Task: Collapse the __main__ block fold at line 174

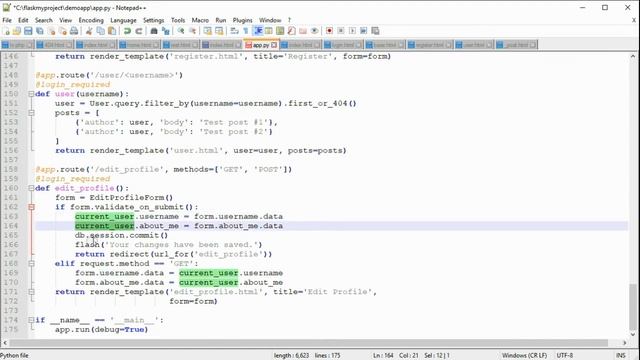Action: coord(31,320)
